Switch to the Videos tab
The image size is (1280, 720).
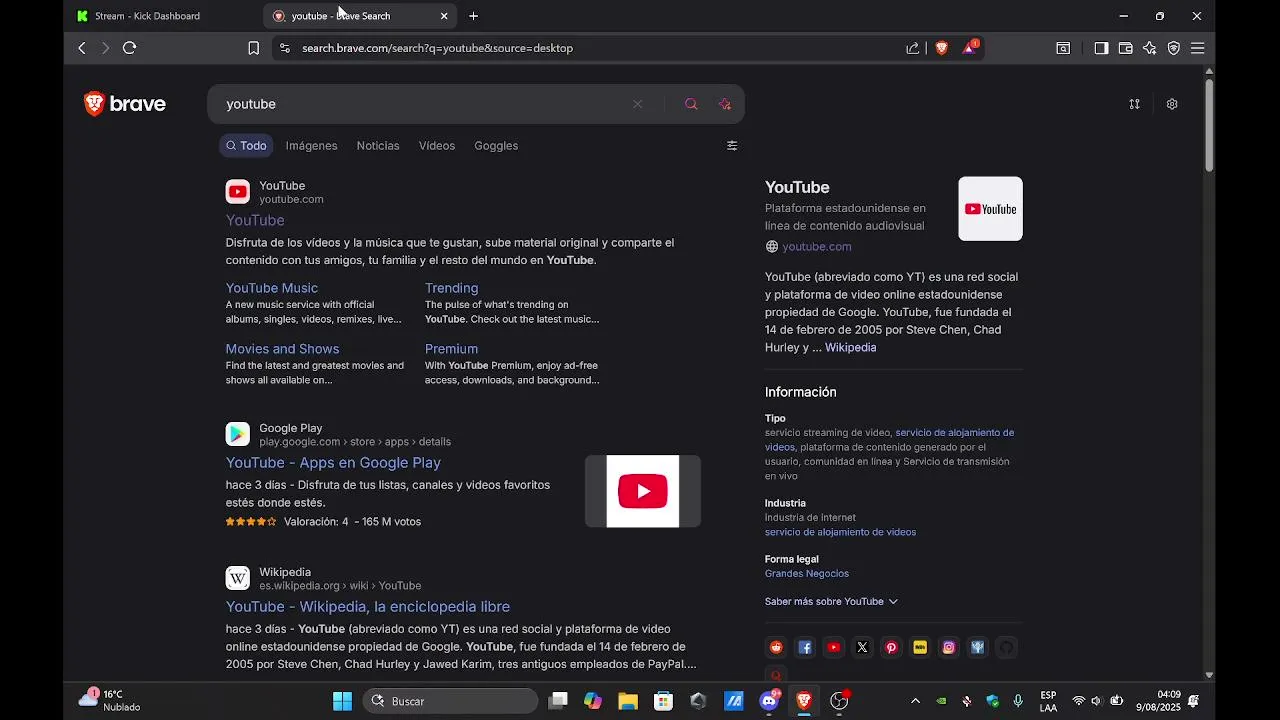point(437,146)
